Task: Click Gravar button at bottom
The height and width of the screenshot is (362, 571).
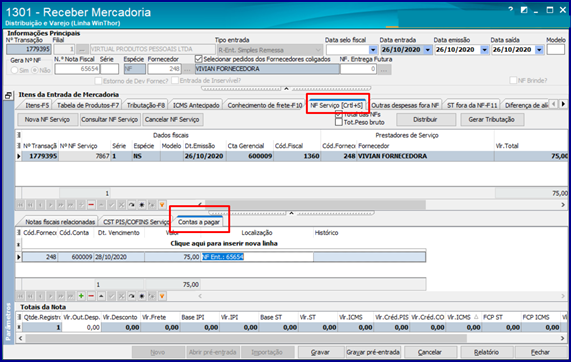Action: (x=320, y=352)
